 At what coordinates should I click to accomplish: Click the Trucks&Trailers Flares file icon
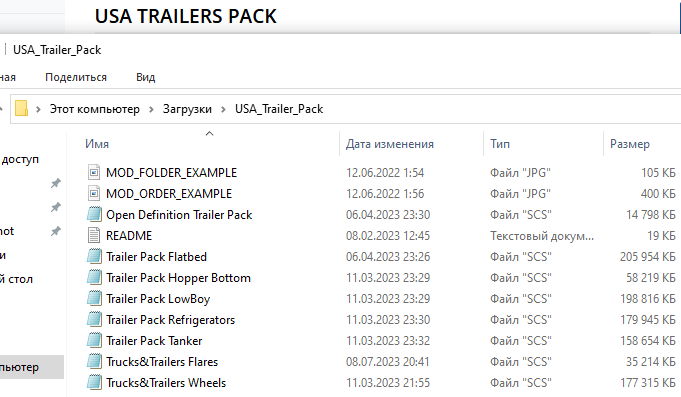(94, 362)
